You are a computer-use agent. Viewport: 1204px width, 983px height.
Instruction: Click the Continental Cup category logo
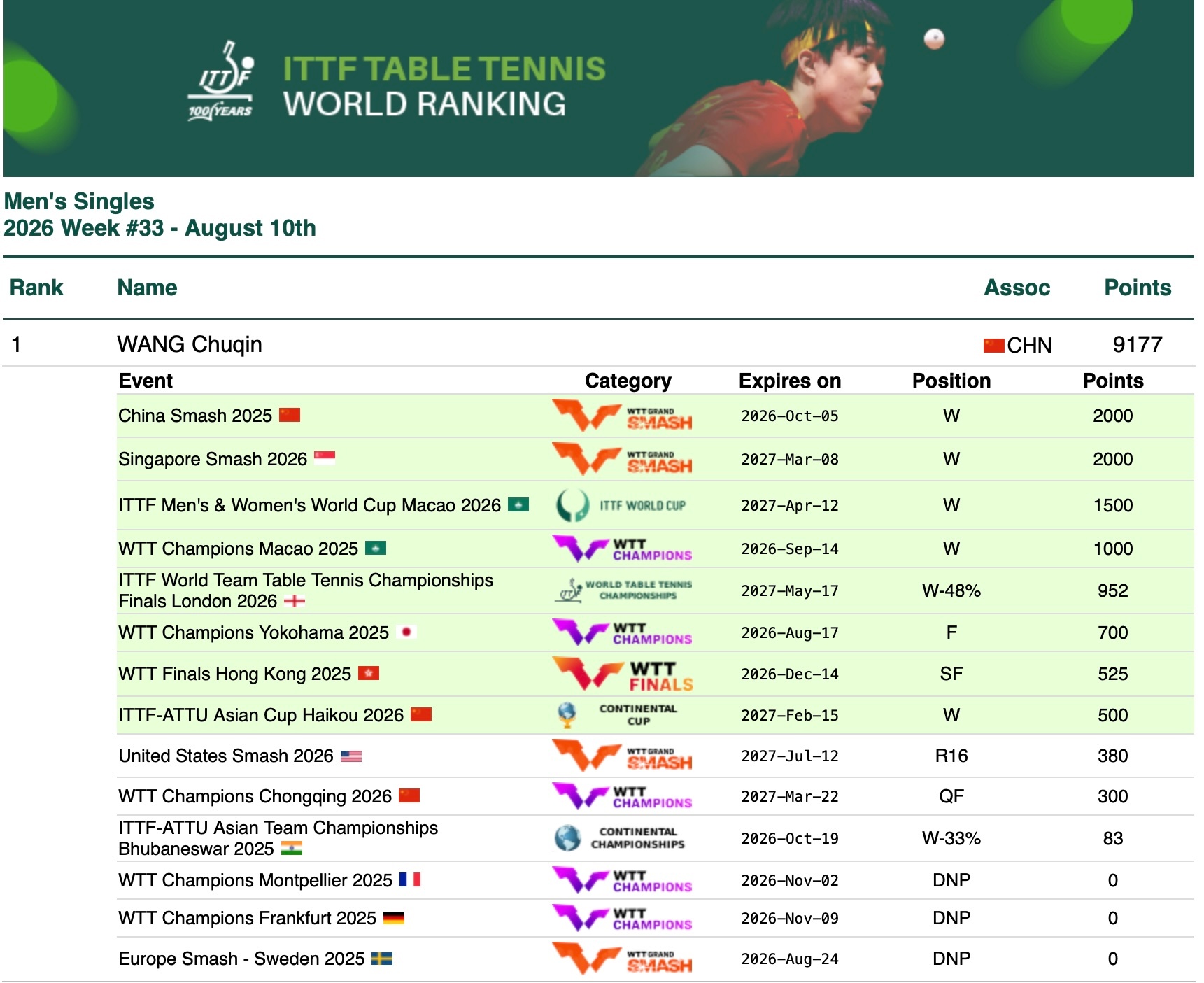(618, 715)
